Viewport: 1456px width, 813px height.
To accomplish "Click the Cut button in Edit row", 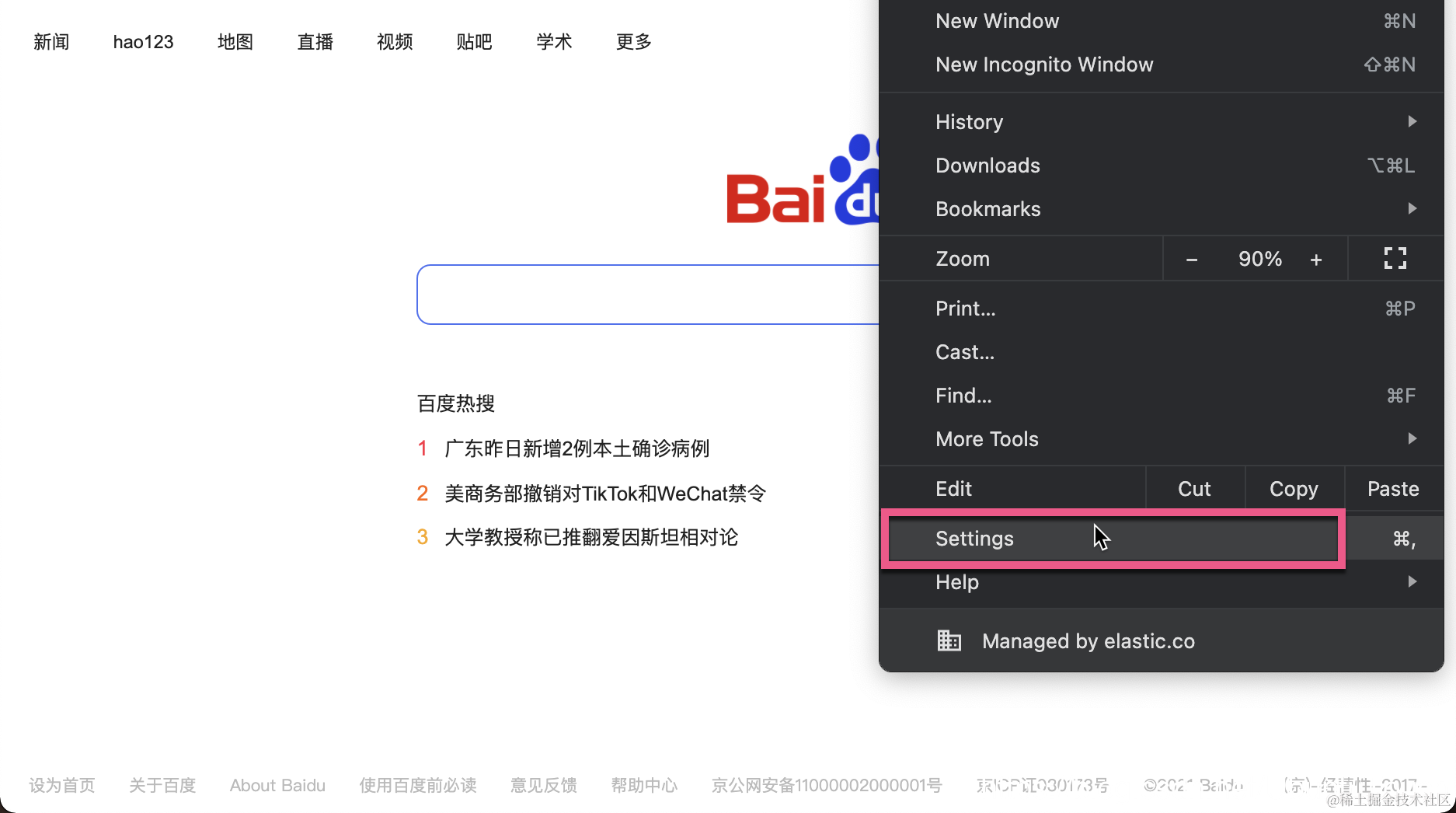I will pyautogui.click(x=1195, y=489).
